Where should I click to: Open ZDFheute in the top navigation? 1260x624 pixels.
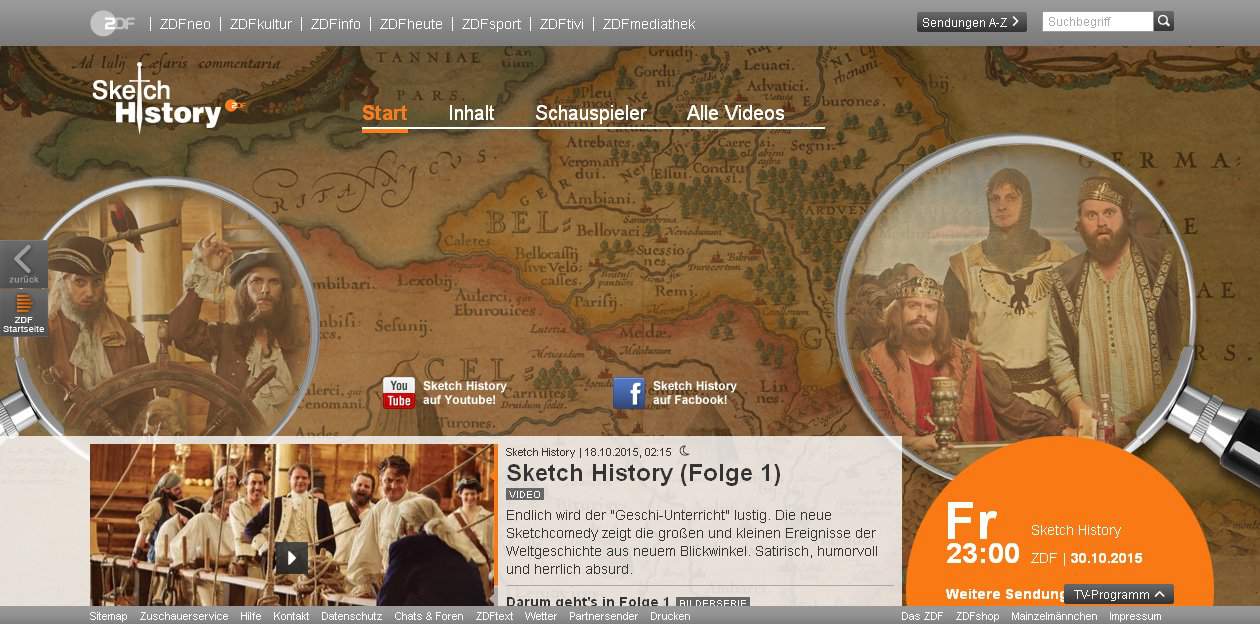(x=411, y=24)
